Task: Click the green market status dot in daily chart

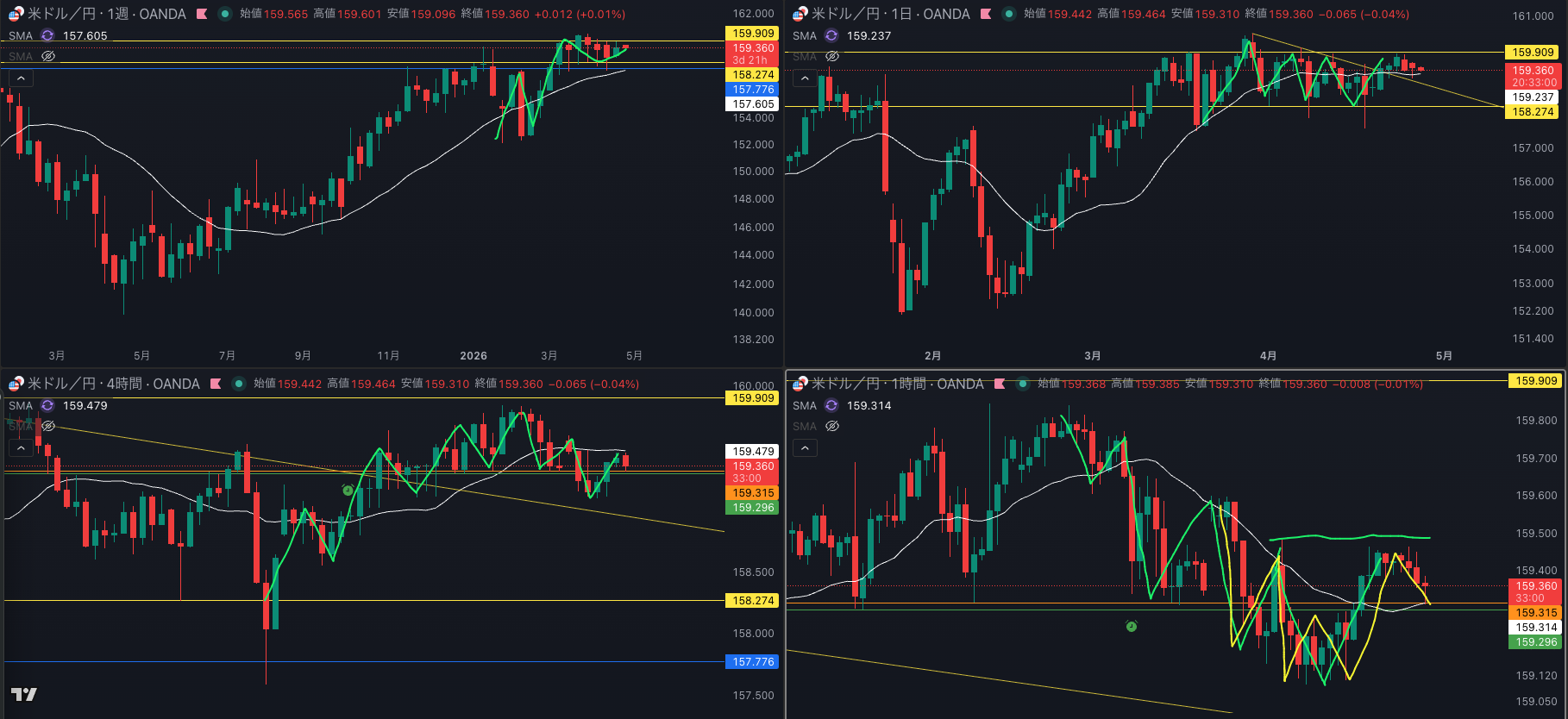Action: [x=1008, y=14]
